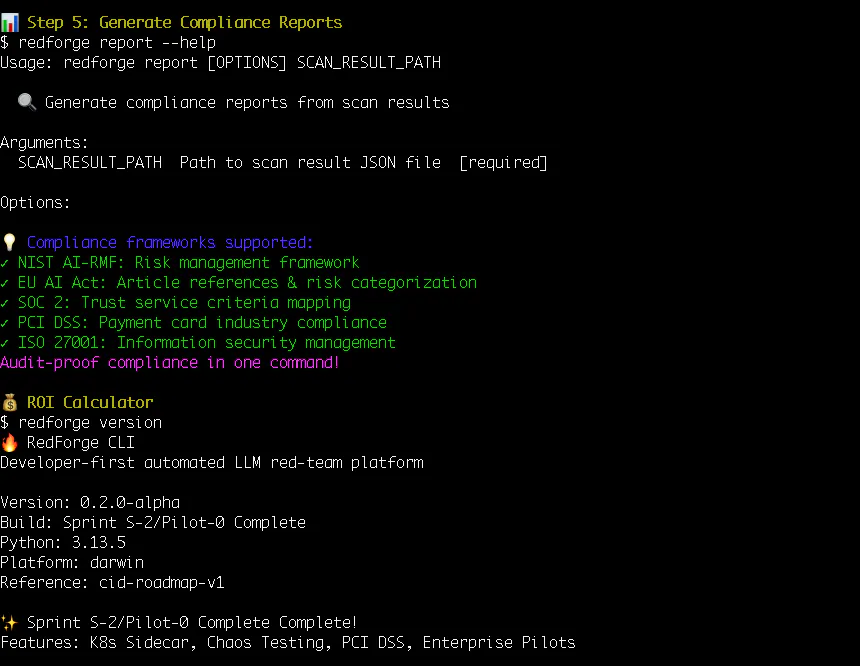Click the "redforge version" command line
The width and height of the screenshot is (860, 666).
pyautogui.click(x=81, y=422)
